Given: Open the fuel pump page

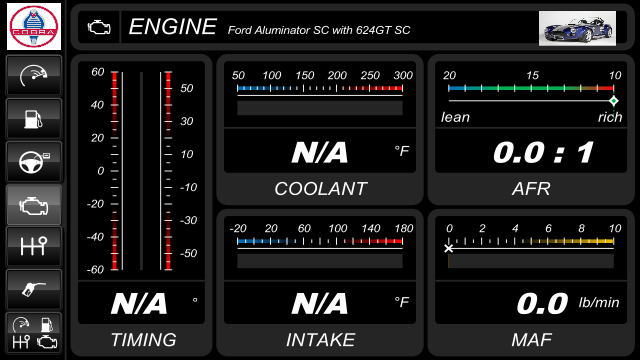Looking at the screenshot, I should pyautogui.click(x=34, y=119).
